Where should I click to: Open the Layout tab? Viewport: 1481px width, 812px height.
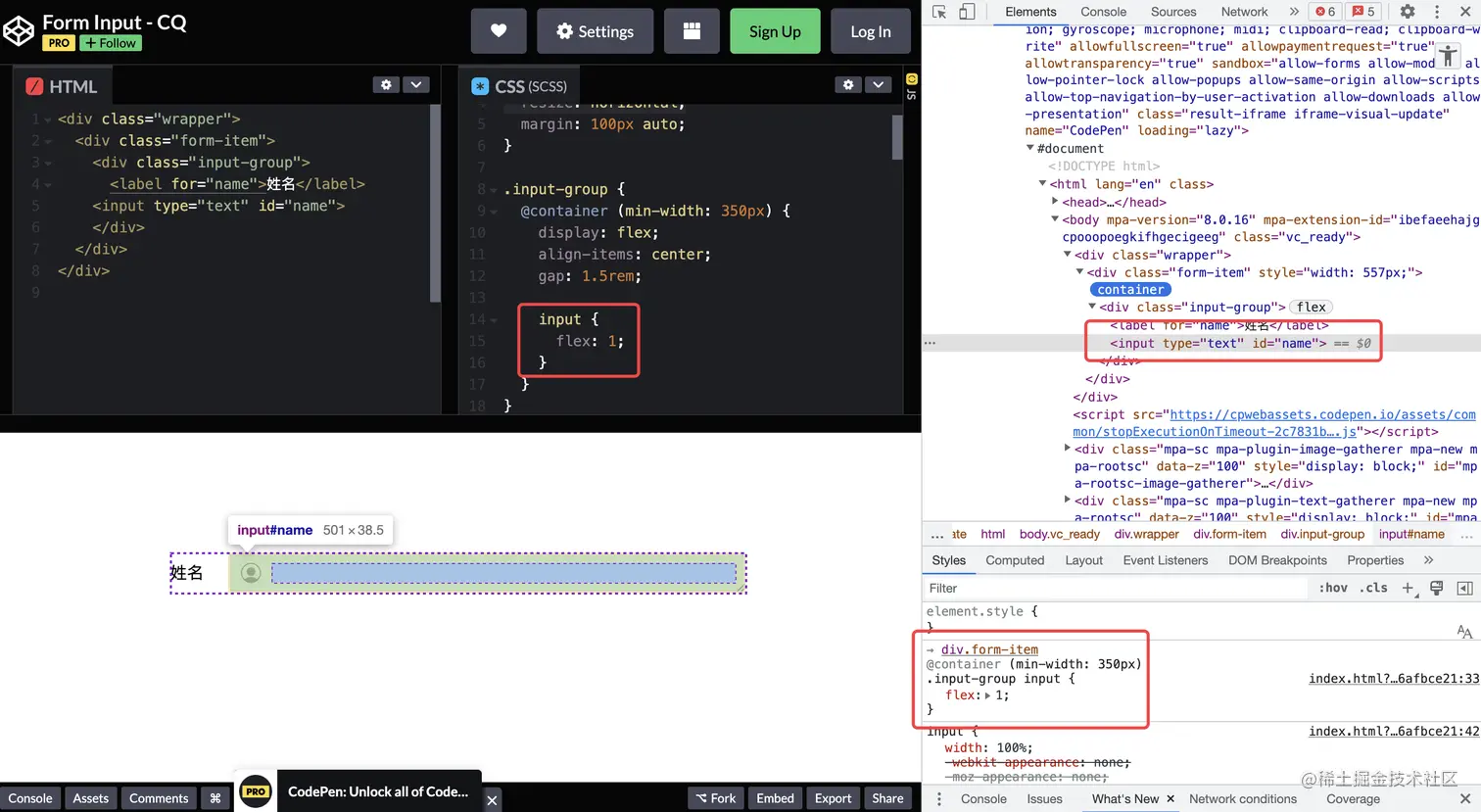tap(1083, 560)
